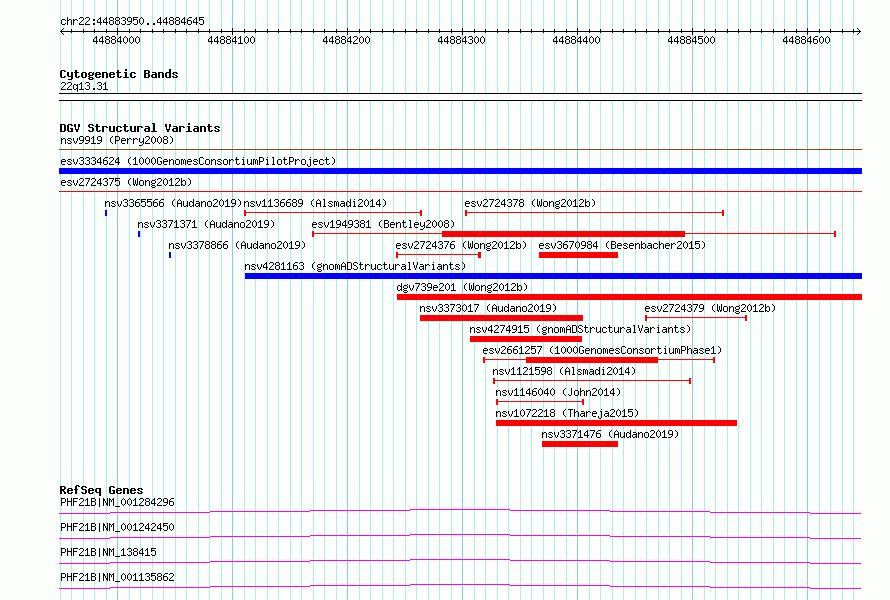The height and width of the screenshot is (600, 890).
Task: Click ruler position 44884600
Action: pos(806,40)
